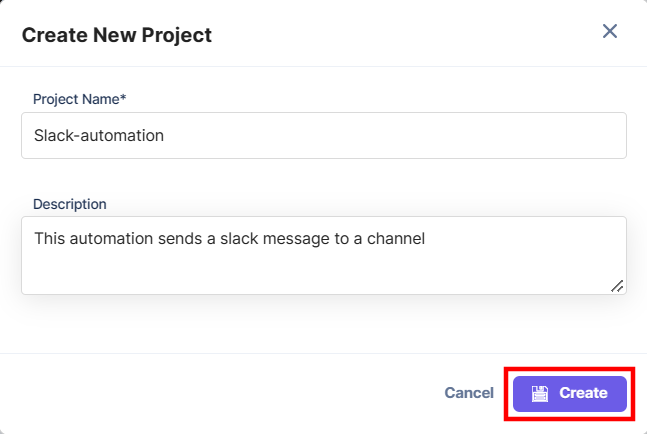Click the Create New Project title
Image resolution: width=647 pixels, height=434 pixels.
click(x=117, y=35)
